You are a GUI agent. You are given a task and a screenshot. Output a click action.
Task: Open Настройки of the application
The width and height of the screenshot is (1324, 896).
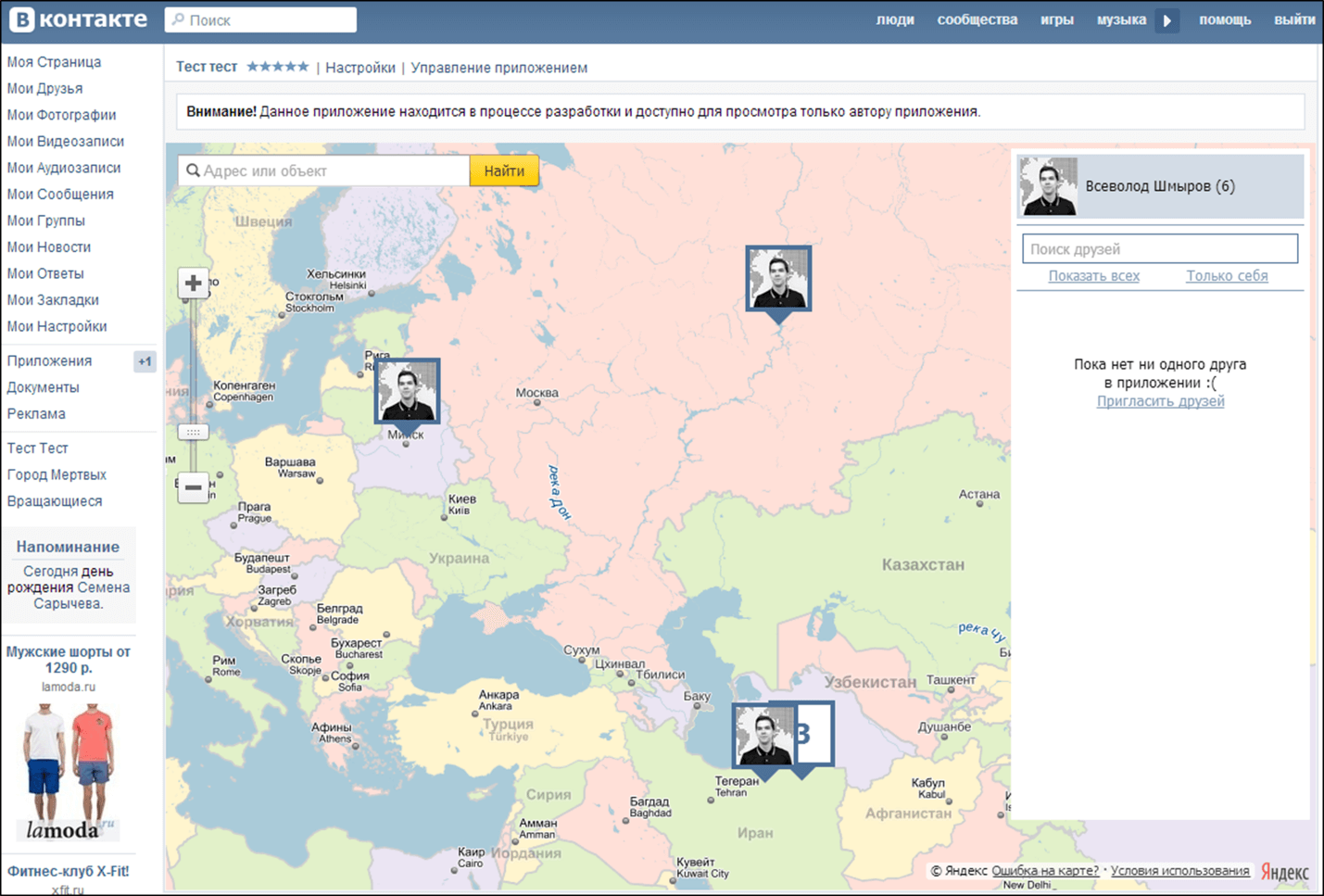click(x=360, y=68)
